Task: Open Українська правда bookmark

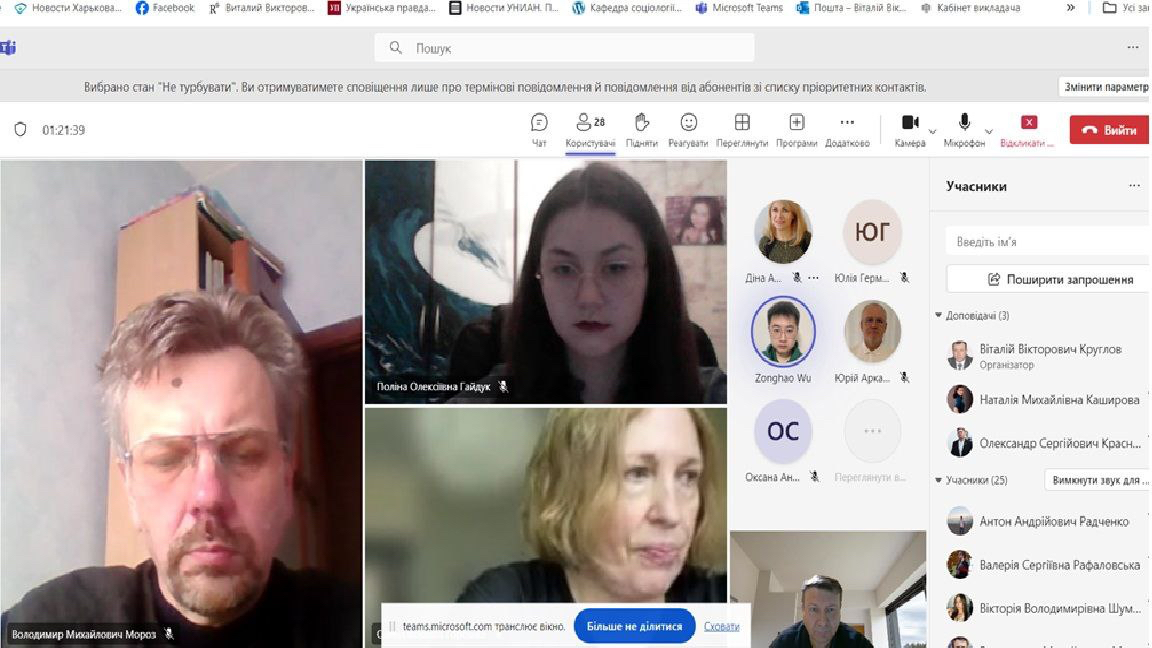Action: pos(381,7)
